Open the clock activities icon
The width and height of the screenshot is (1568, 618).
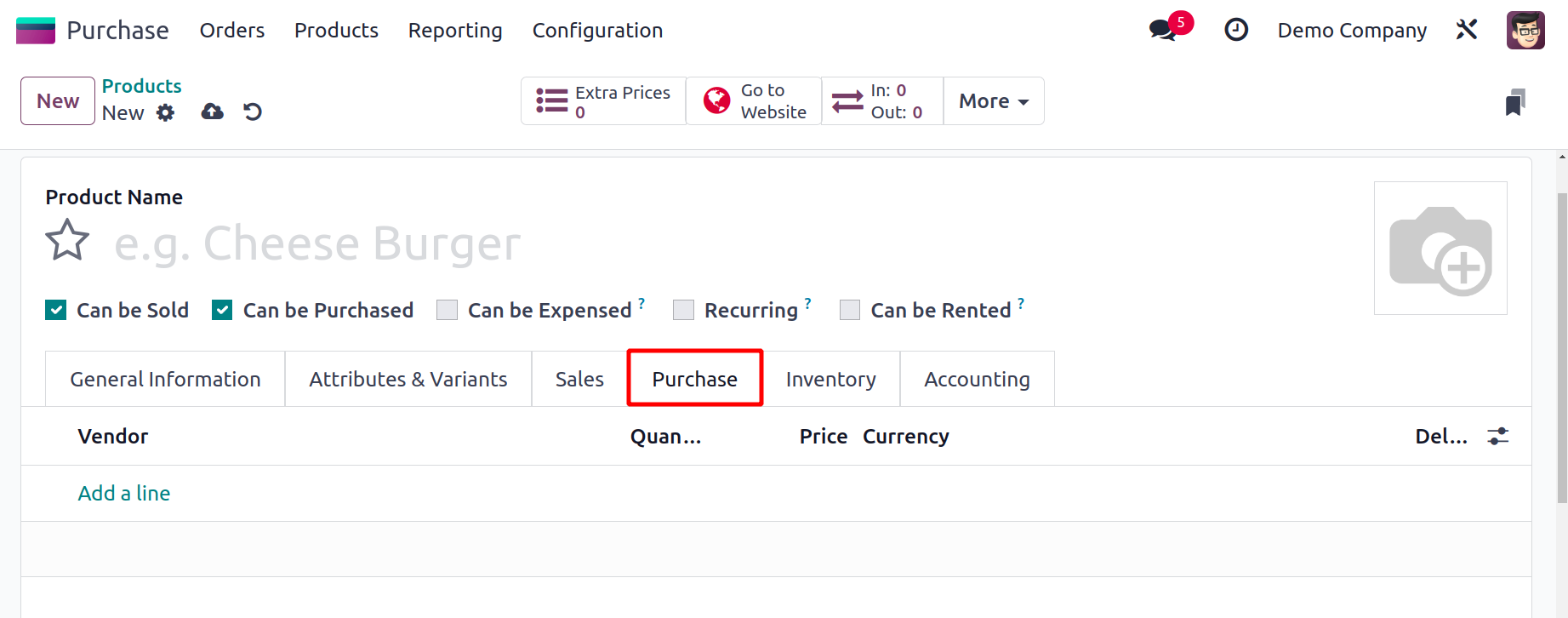1235,31
